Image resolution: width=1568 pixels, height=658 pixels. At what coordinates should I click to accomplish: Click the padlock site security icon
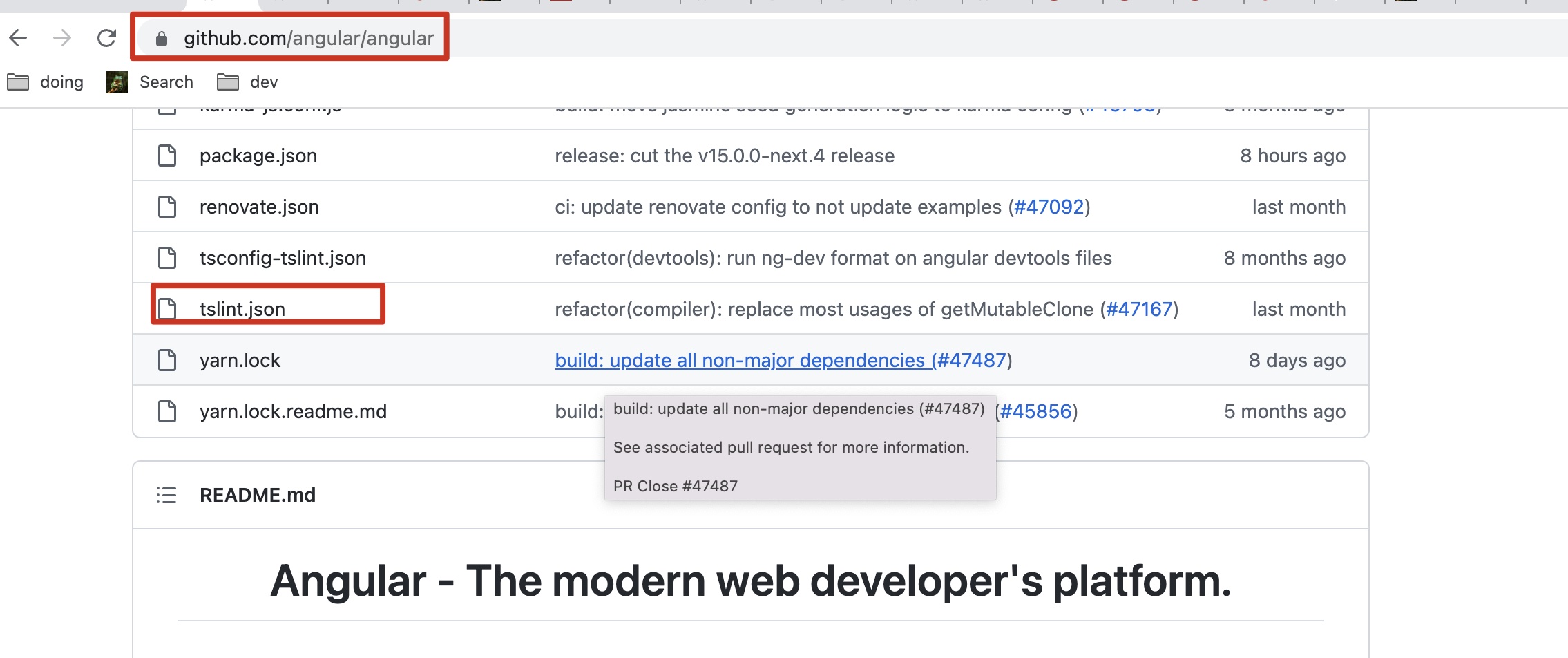pyautogui.click(x=162, y=39)
